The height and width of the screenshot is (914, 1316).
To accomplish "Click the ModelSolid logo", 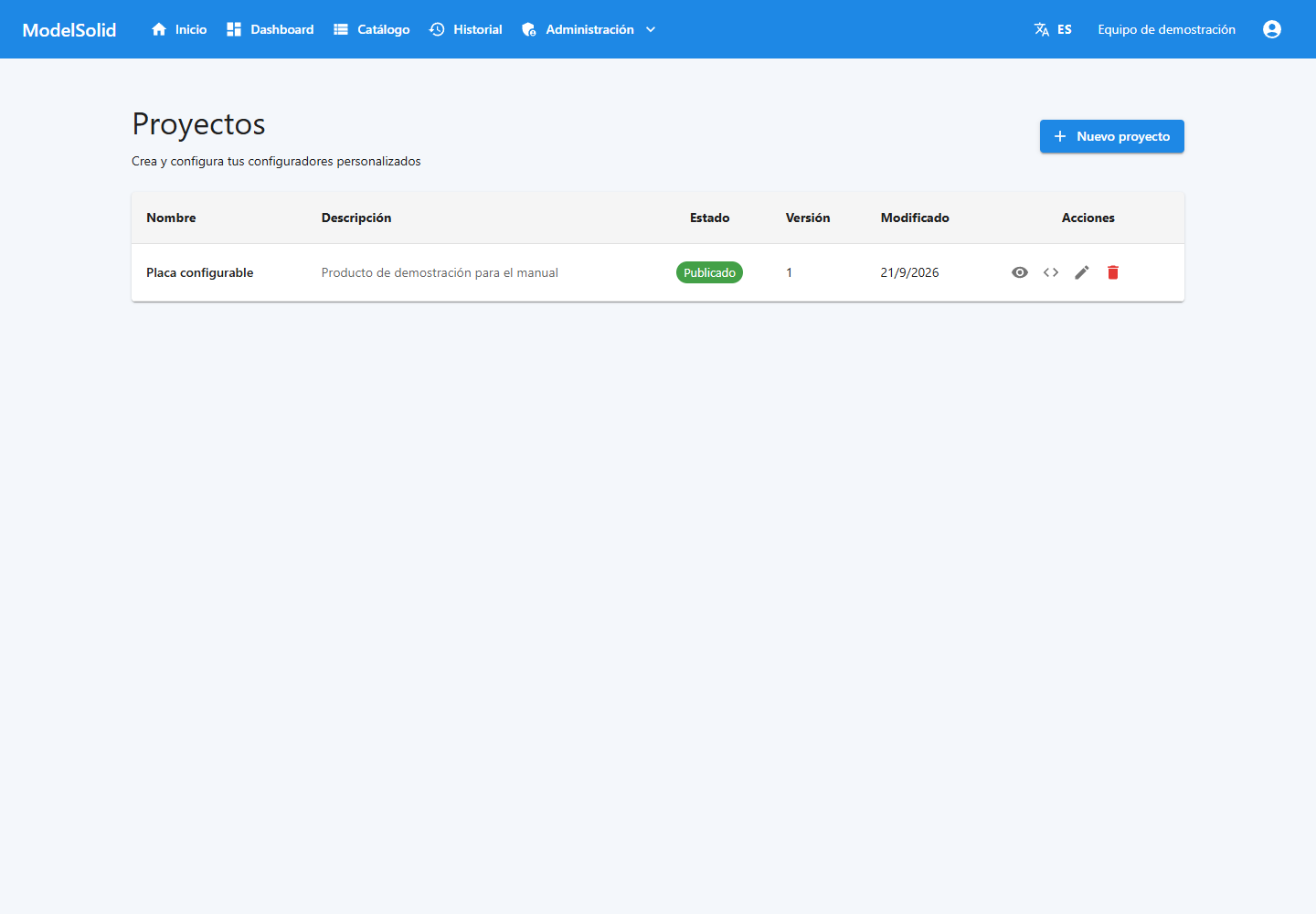I will coord(69,29).
